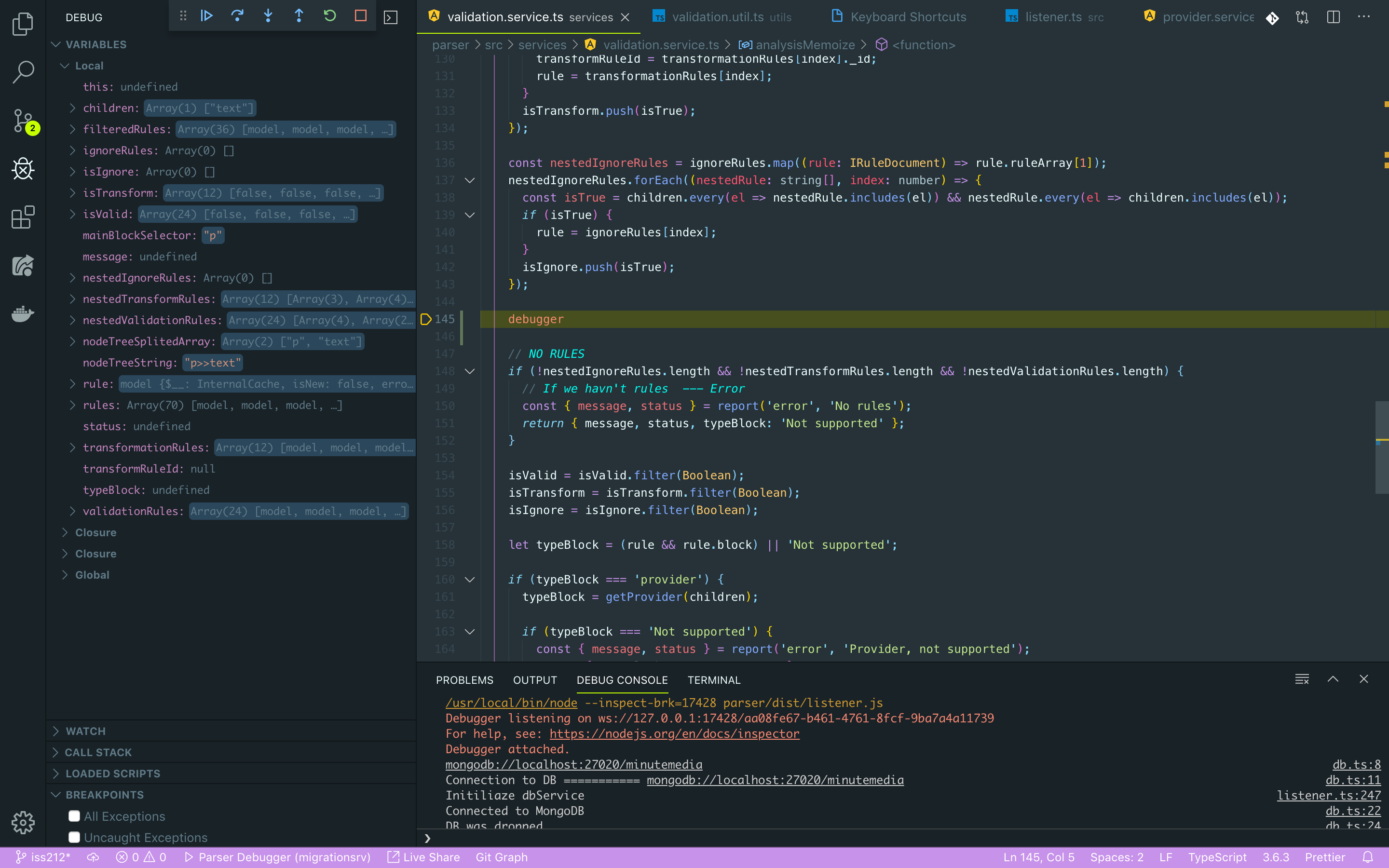Screen dimensions: 1389x868
Task: Open the Search view in activity bar
Action: 23,72
